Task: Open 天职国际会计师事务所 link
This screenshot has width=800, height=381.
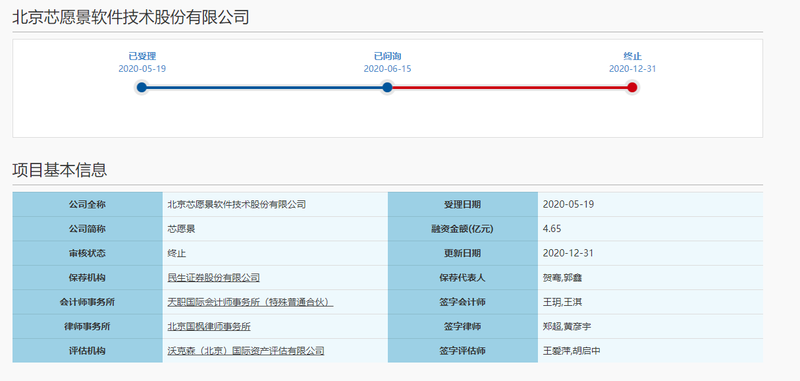Action: click(x=250, y=302)
